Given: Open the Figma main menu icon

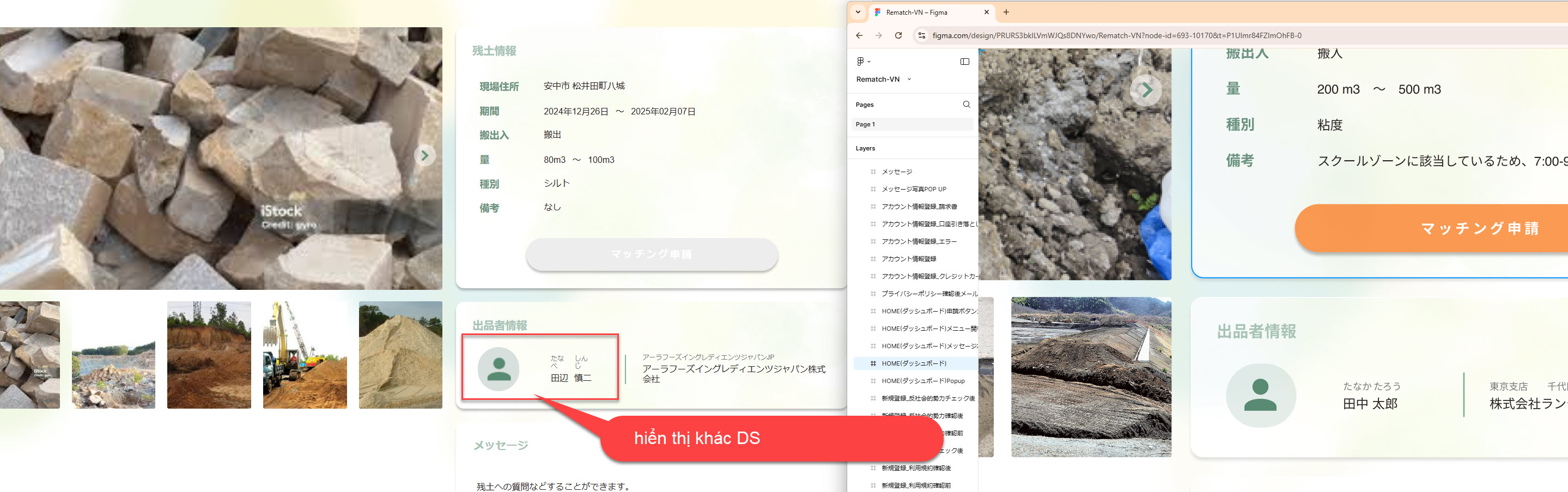Looking at the screenshot, I should pos(862,62).
